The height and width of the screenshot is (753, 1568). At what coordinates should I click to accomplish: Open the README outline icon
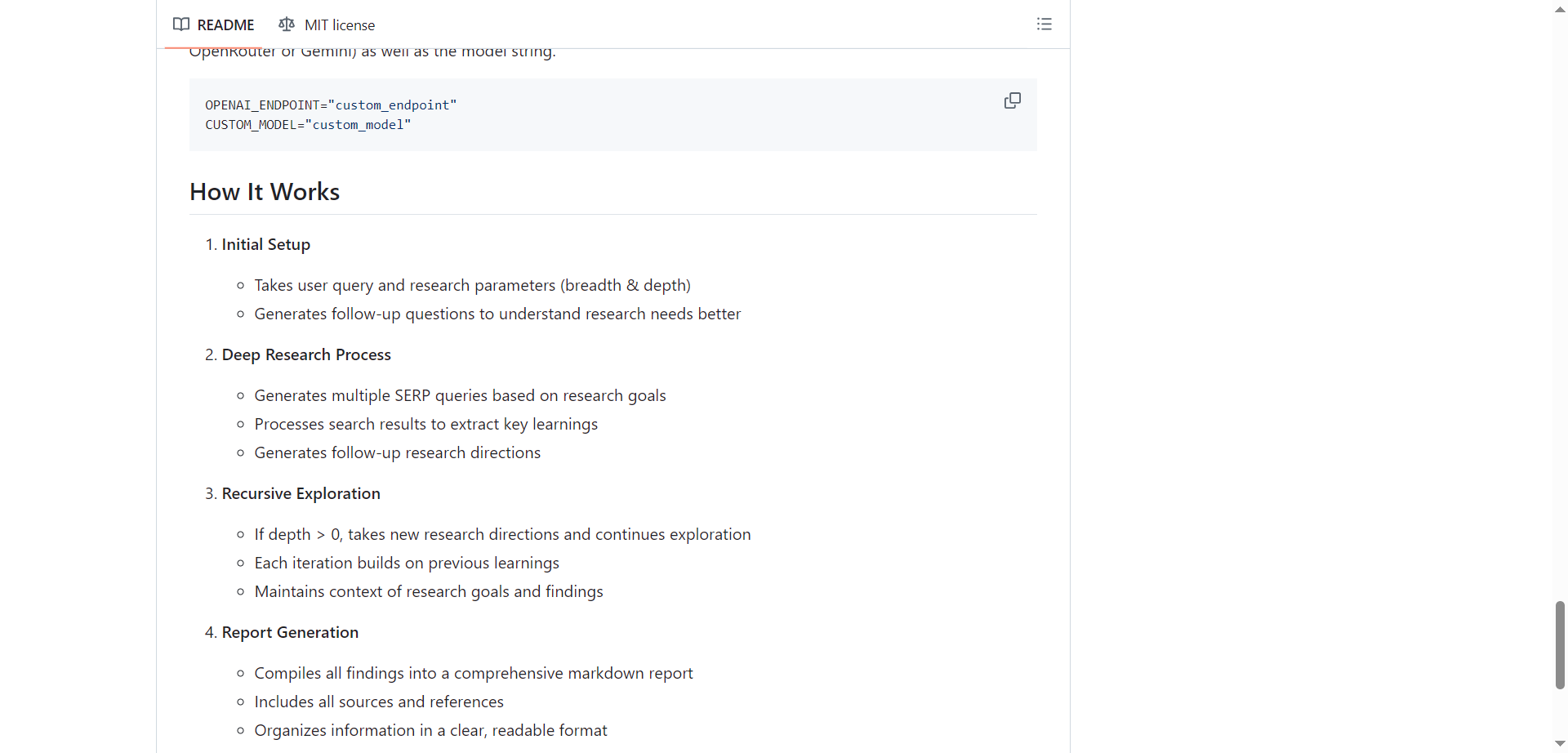tap(1045, 25)
